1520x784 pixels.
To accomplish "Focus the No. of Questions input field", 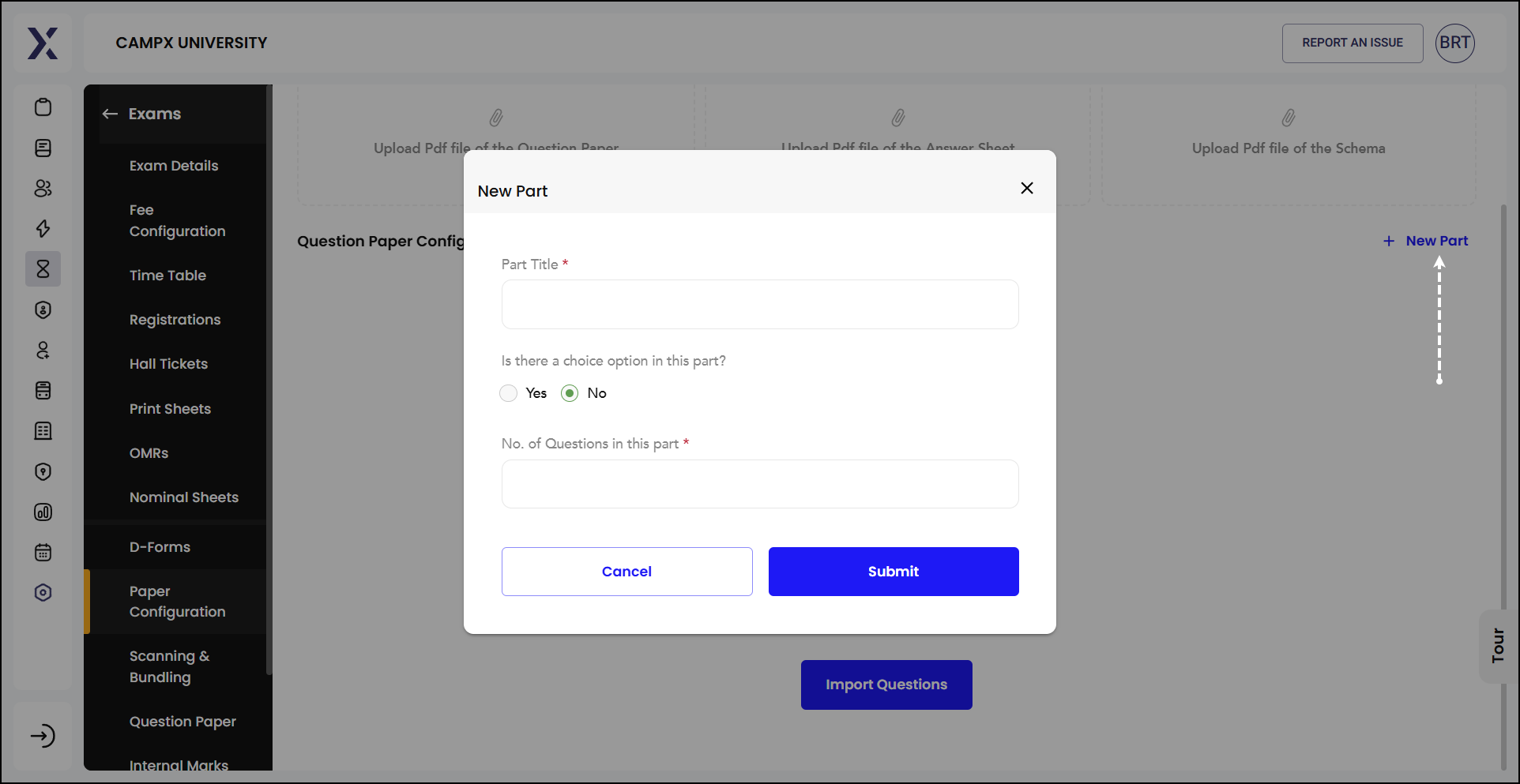I will pos(760,484).
